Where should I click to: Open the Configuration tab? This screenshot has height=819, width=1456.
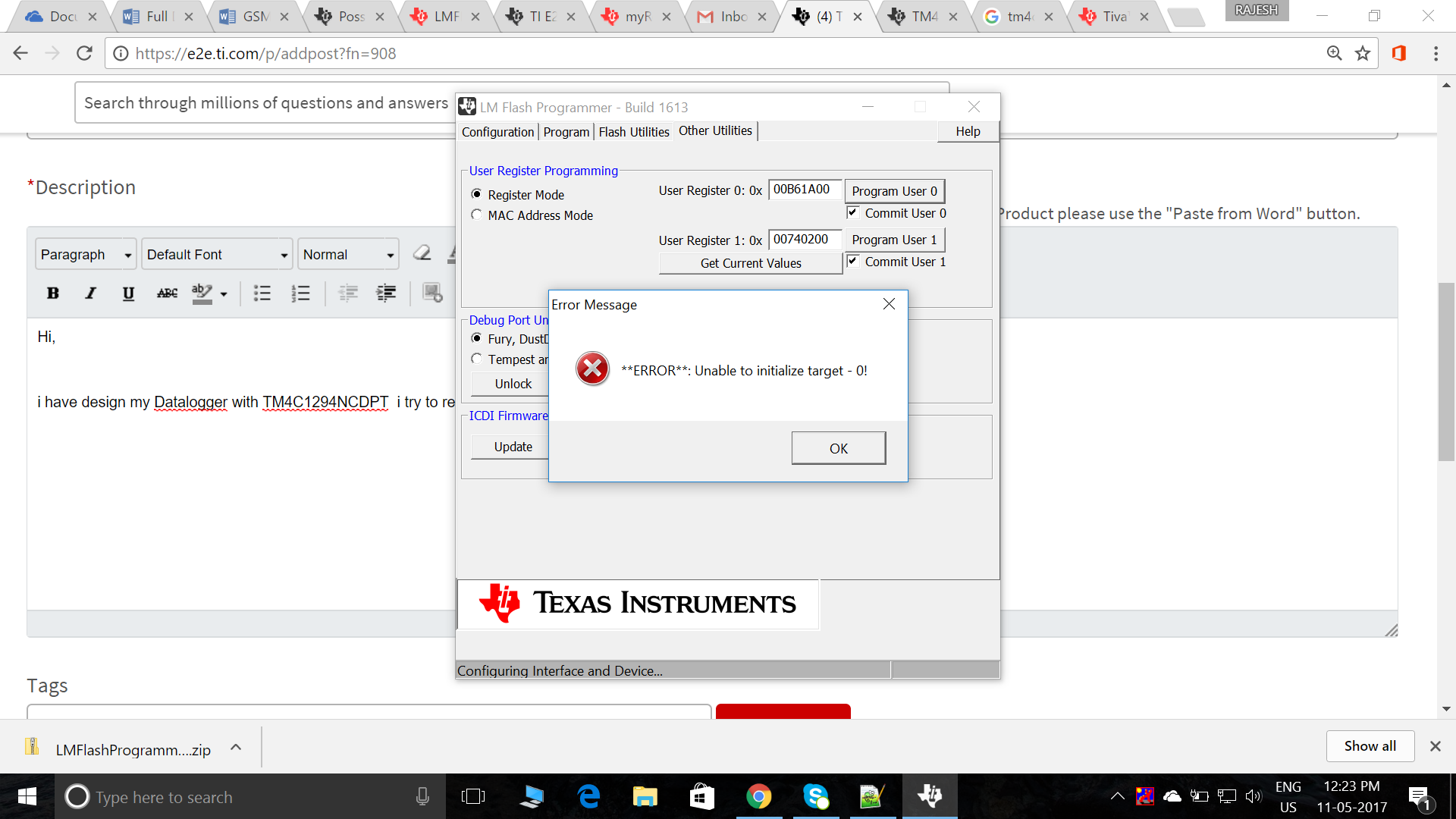click(x=497, y=132)
